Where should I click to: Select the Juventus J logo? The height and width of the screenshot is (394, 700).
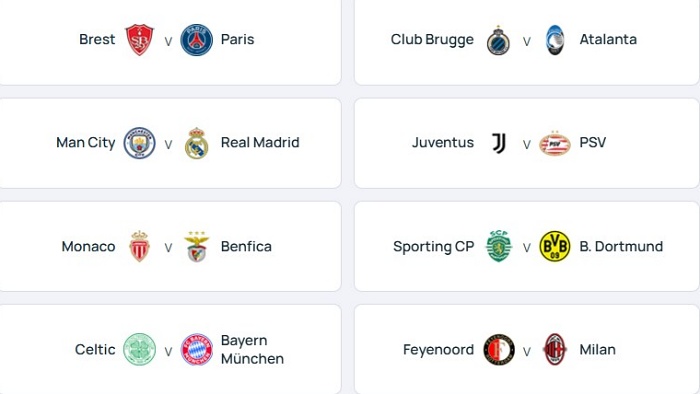click(499, 143)
